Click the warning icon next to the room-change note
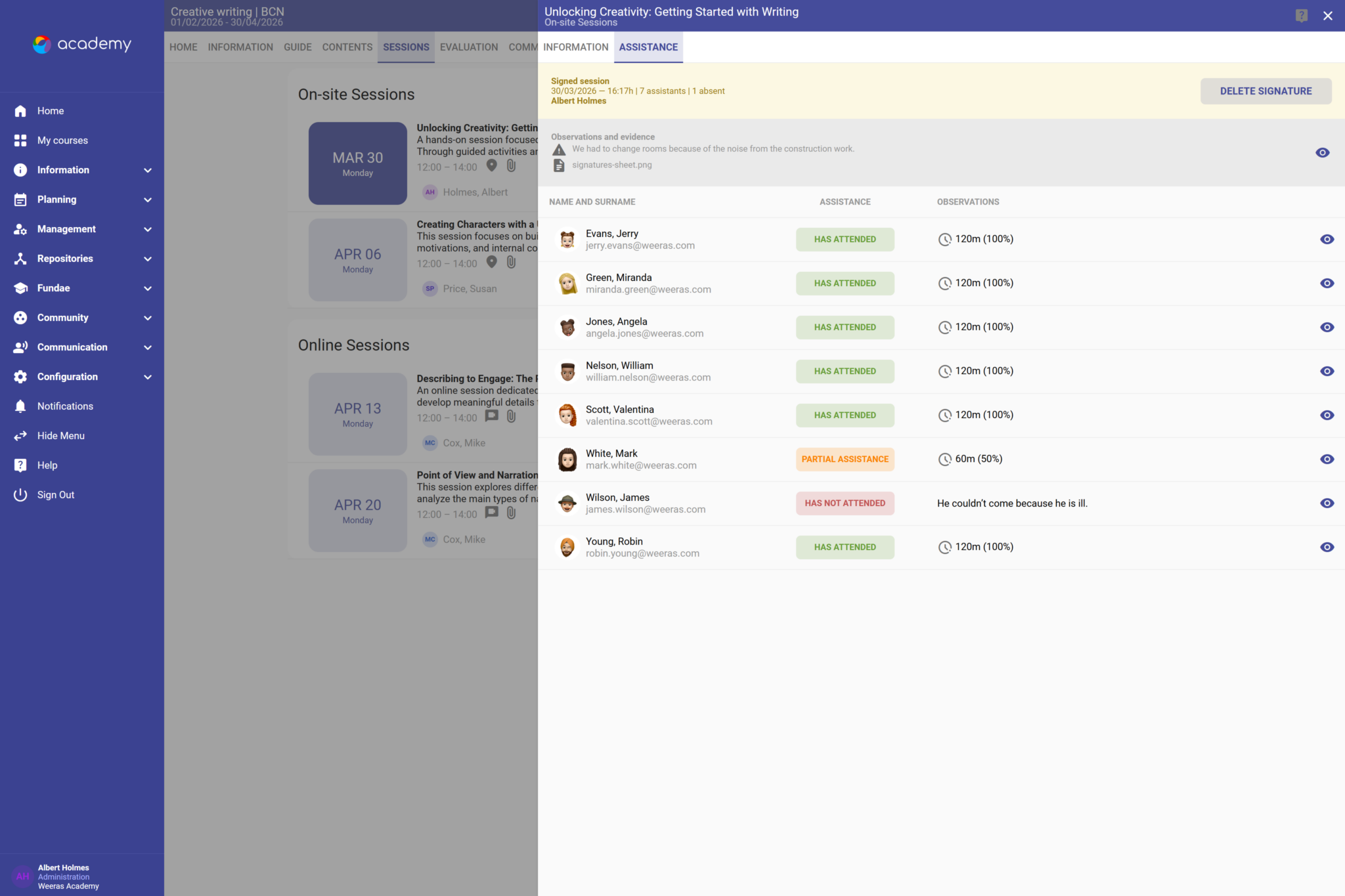The width and height of the screenshot is (1345, 896). coord(559,149)
